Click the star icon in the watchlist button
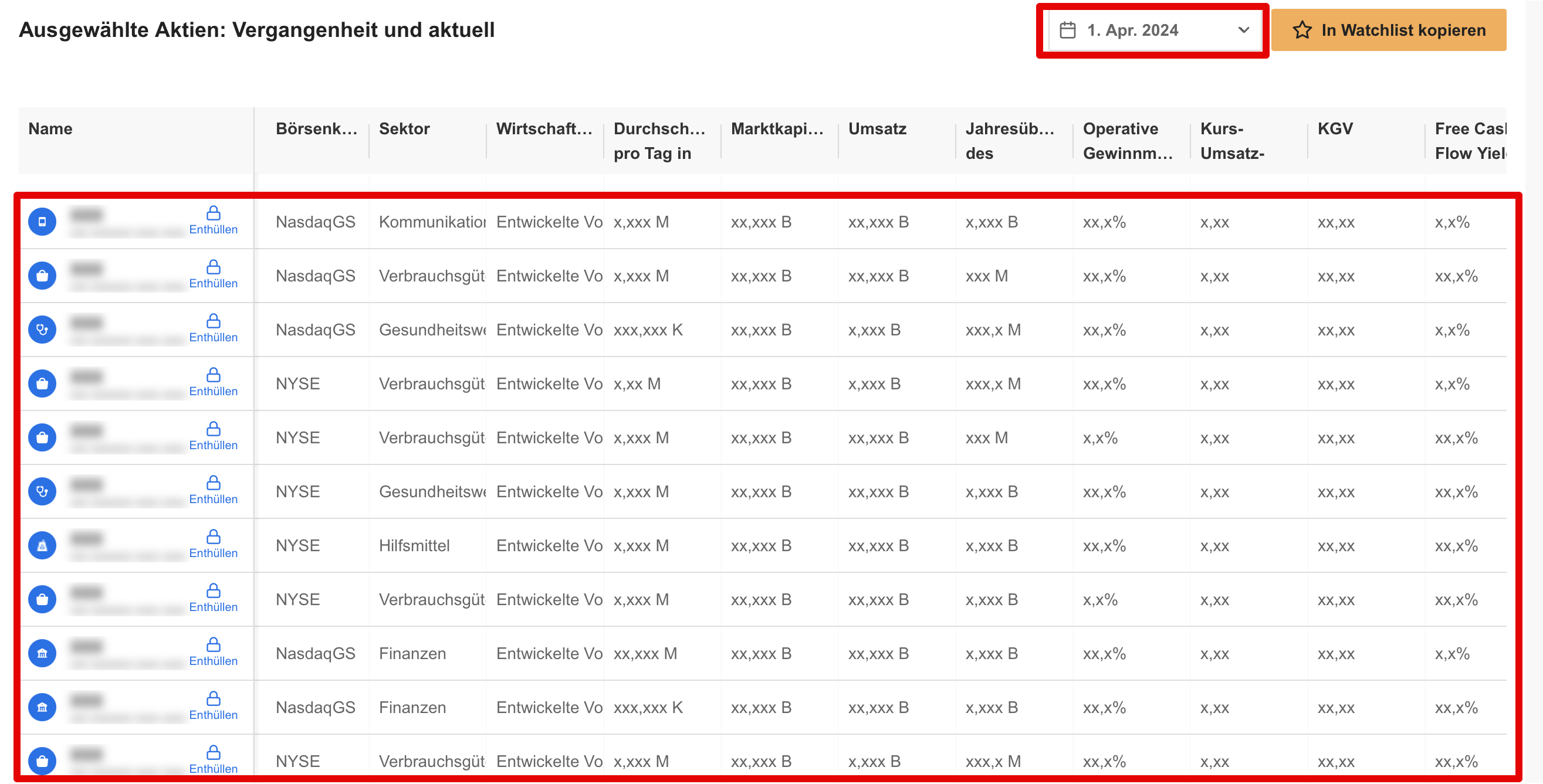The image size is (1543, 784). coord(1302,30)
